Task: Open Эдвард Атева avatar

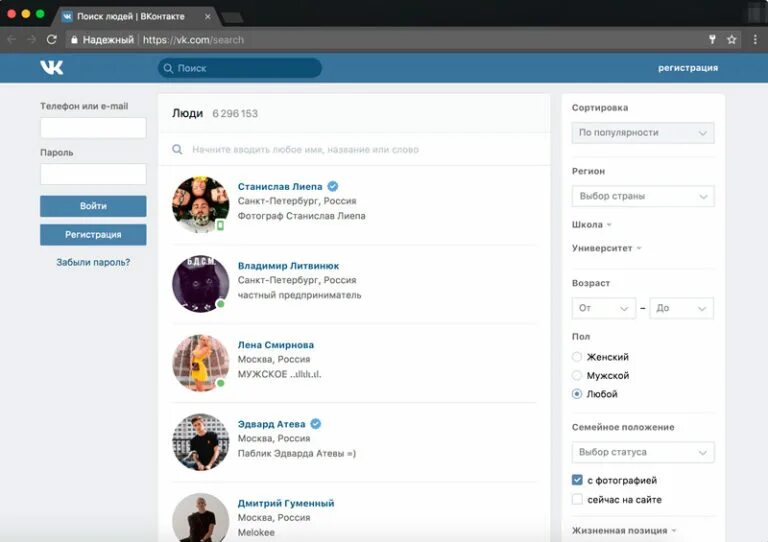Action: (201, 442)
